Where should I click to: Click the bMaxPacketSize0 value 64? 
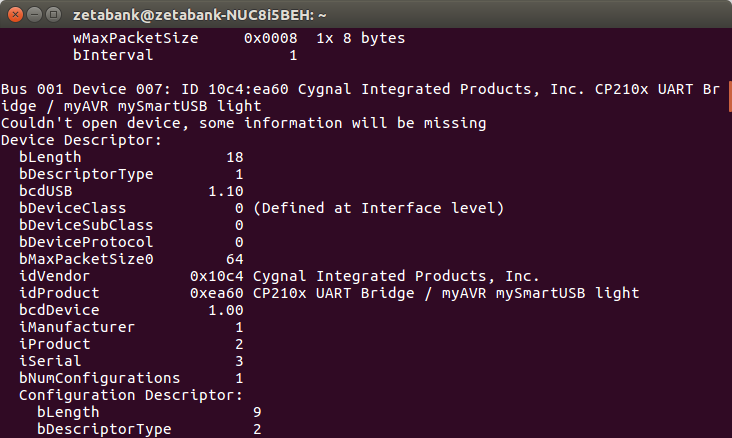click(234, 259)
